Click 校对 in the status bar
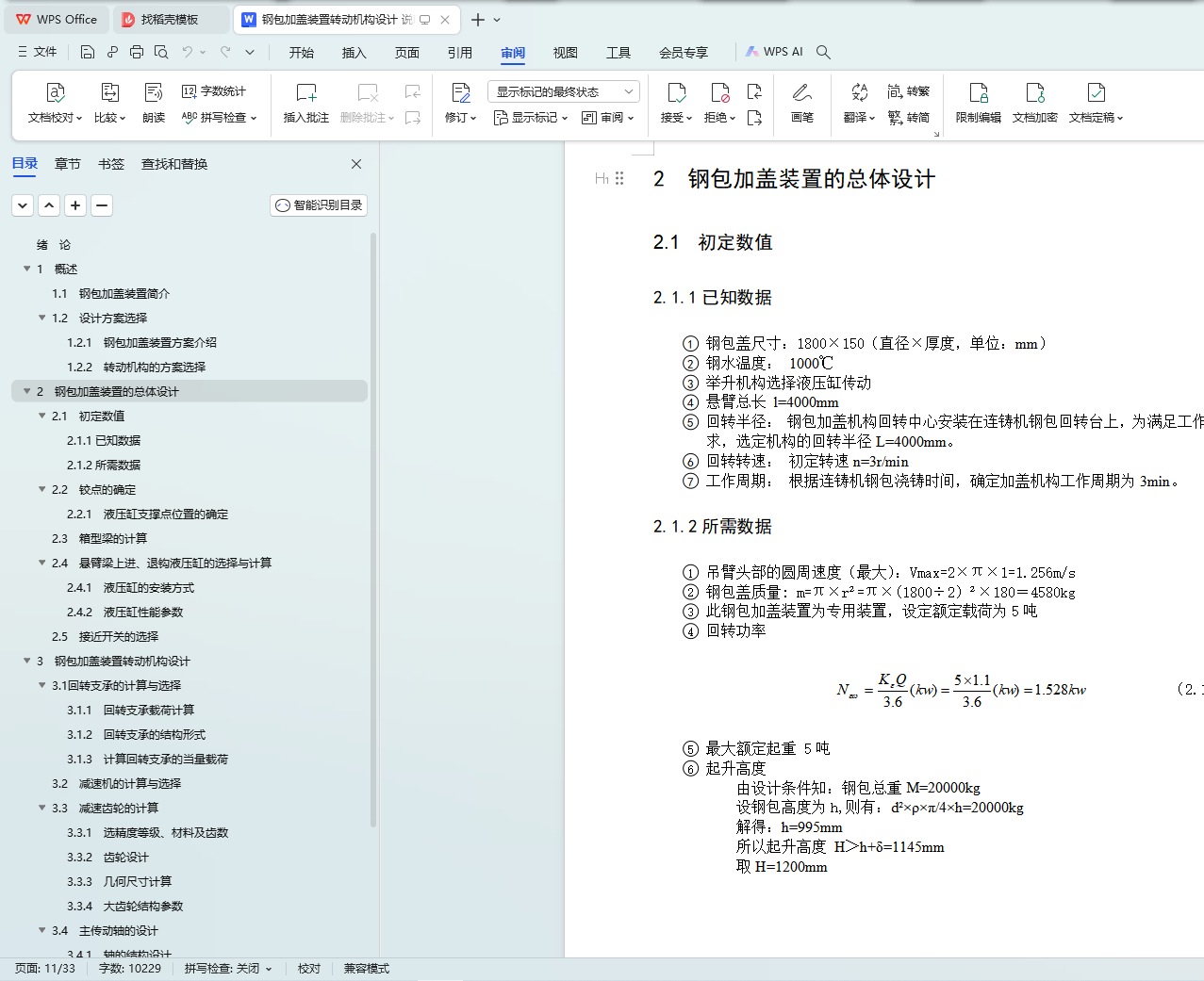 pyautogui.click(x=309, y=969)
